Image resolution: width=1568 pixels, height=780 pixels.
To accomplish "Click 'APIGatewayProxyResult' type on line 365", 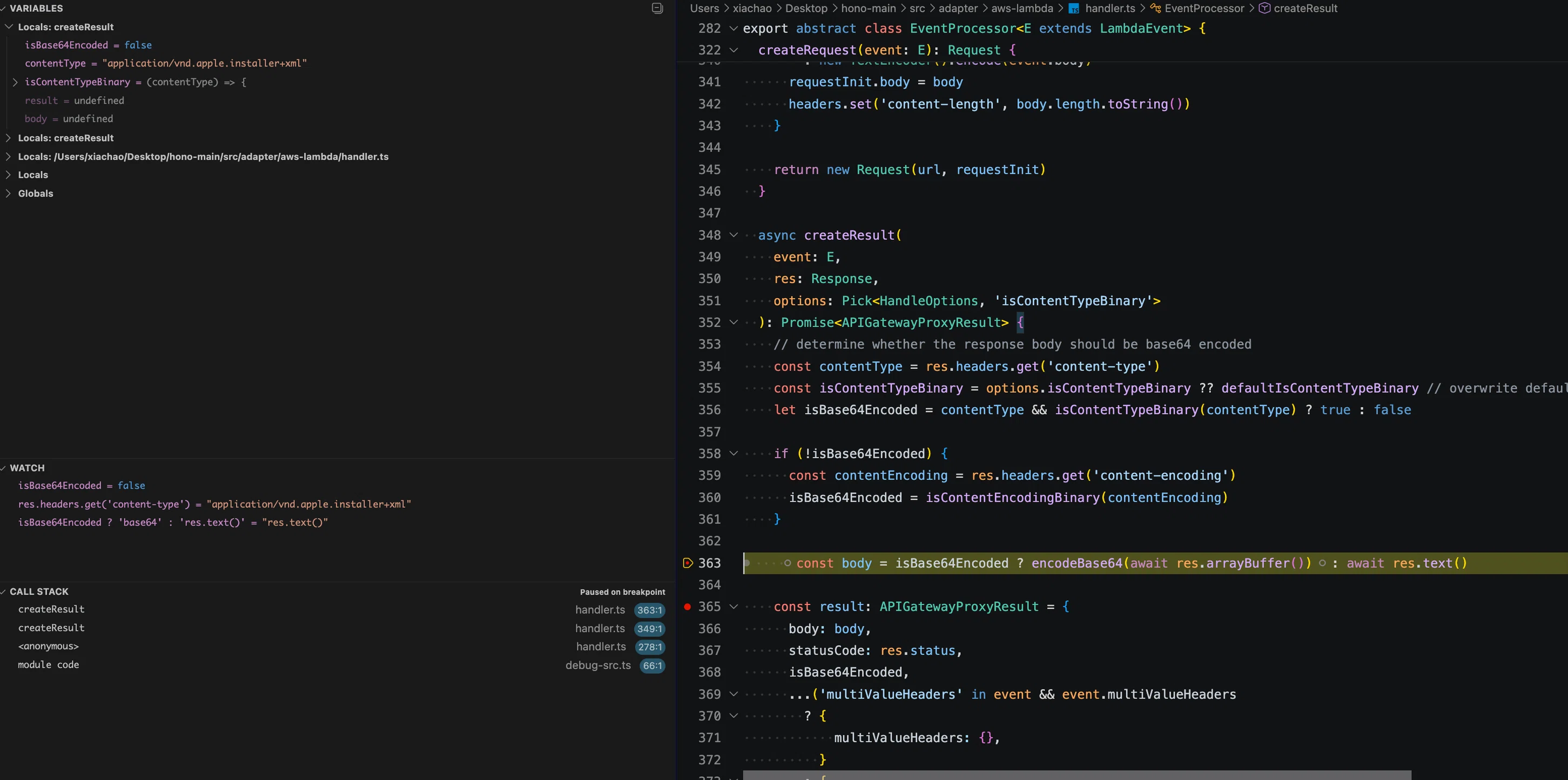I will click(x=959, y=607).
